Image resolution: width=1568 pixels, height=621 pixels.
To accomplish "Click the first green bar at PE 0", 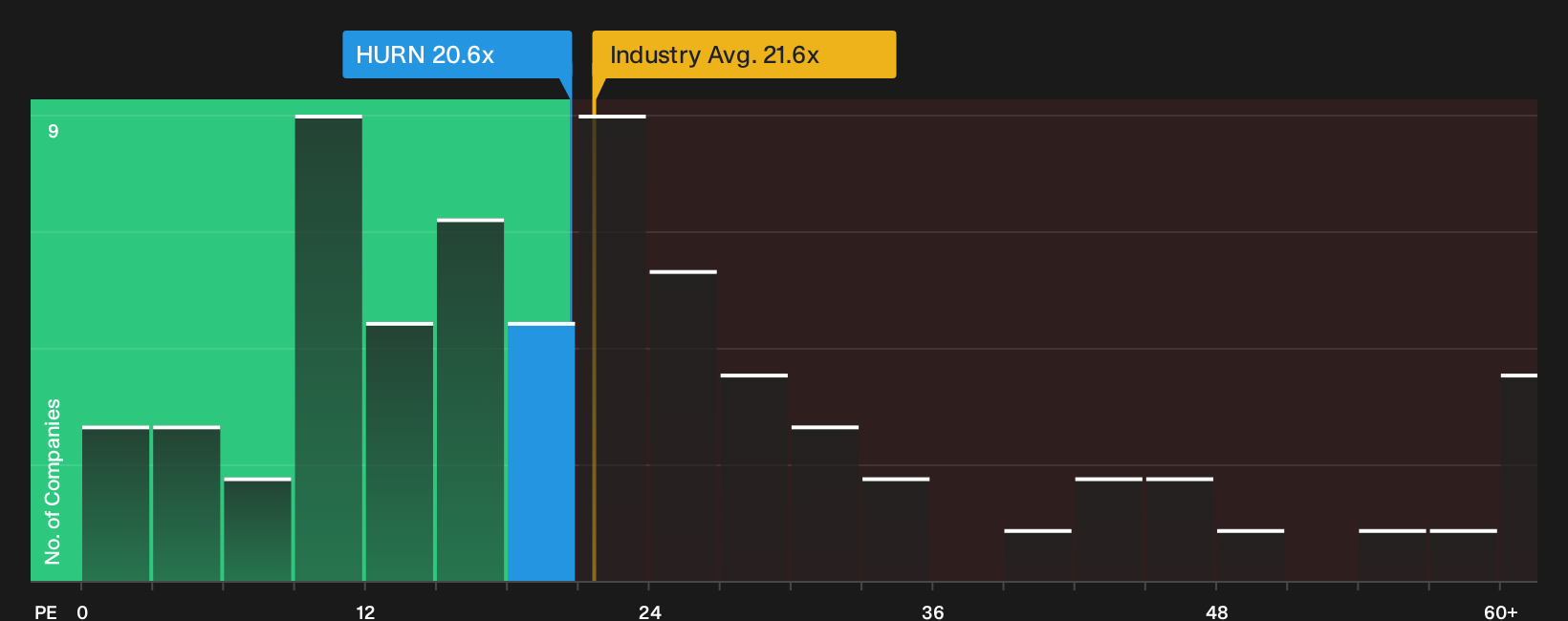I will pyautogui.click(x=116, y=503).
